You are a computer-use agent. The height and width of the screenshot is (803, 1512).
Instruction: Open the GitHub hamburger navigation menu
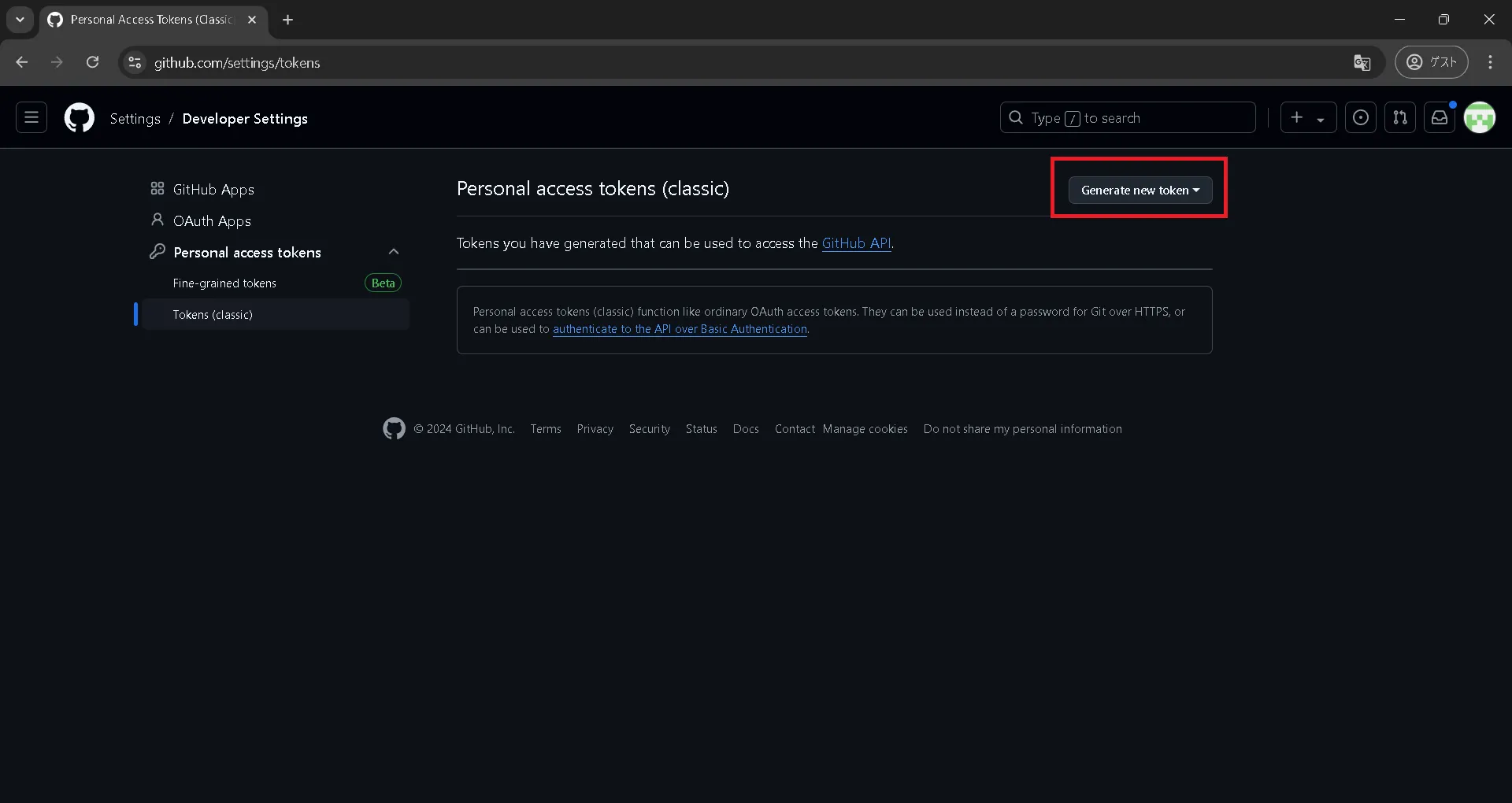[x=31, y=118]
